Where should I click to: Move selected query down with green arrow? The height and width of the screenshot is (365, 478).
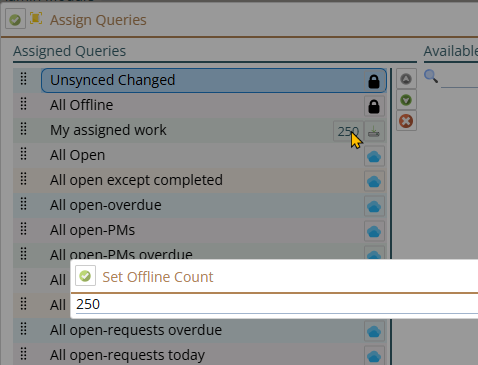406,100
